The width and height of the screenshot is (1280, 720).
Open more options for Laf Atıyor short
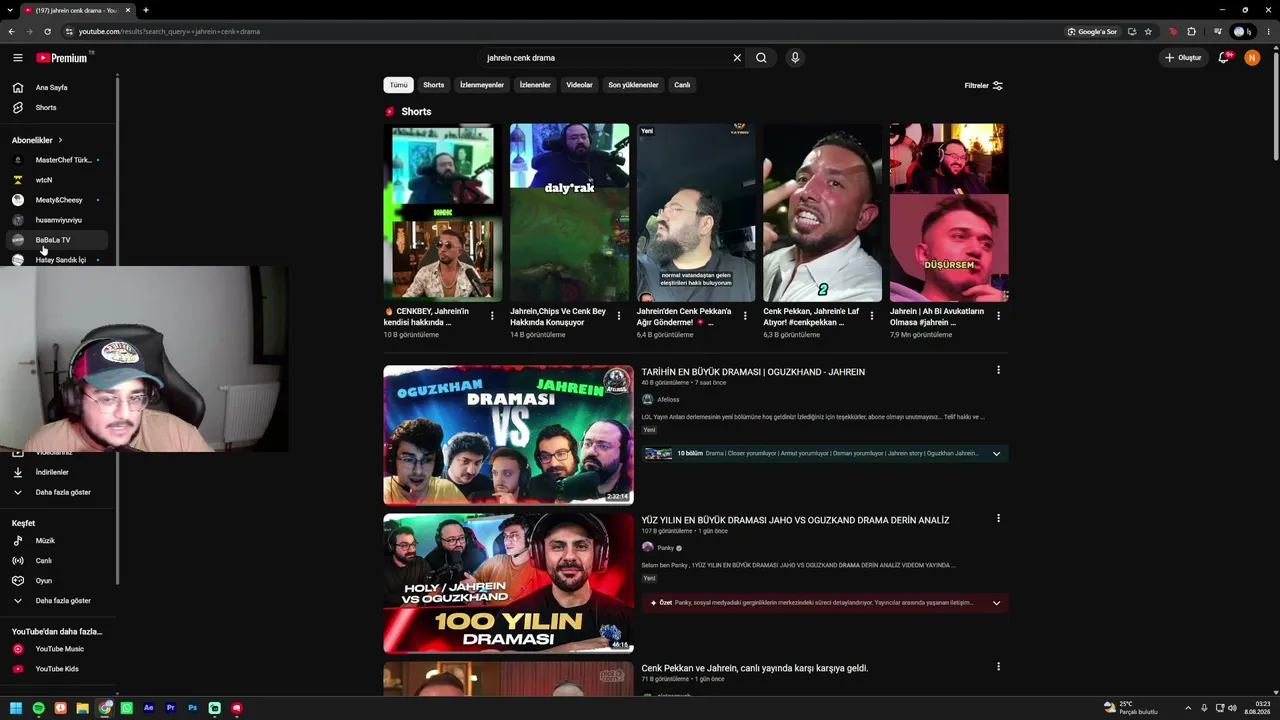point(872,316)
